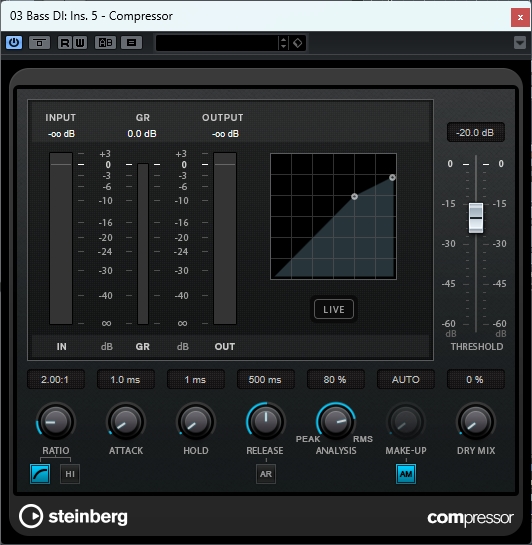The width and height of the screenshot is (532, 545).
Task: Click the OUTPUT "-oo dB" reading
Action: pos(226,134)
